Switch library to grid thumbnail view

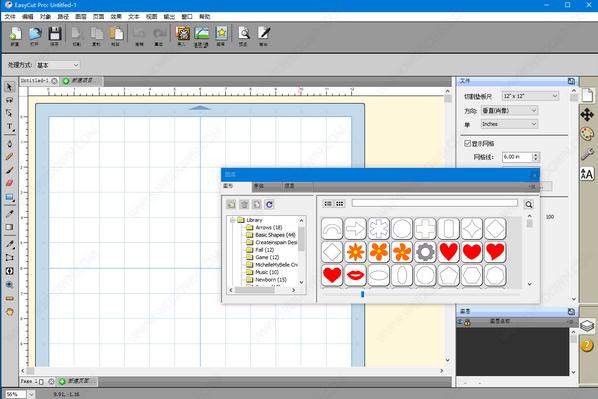(339, 204)
